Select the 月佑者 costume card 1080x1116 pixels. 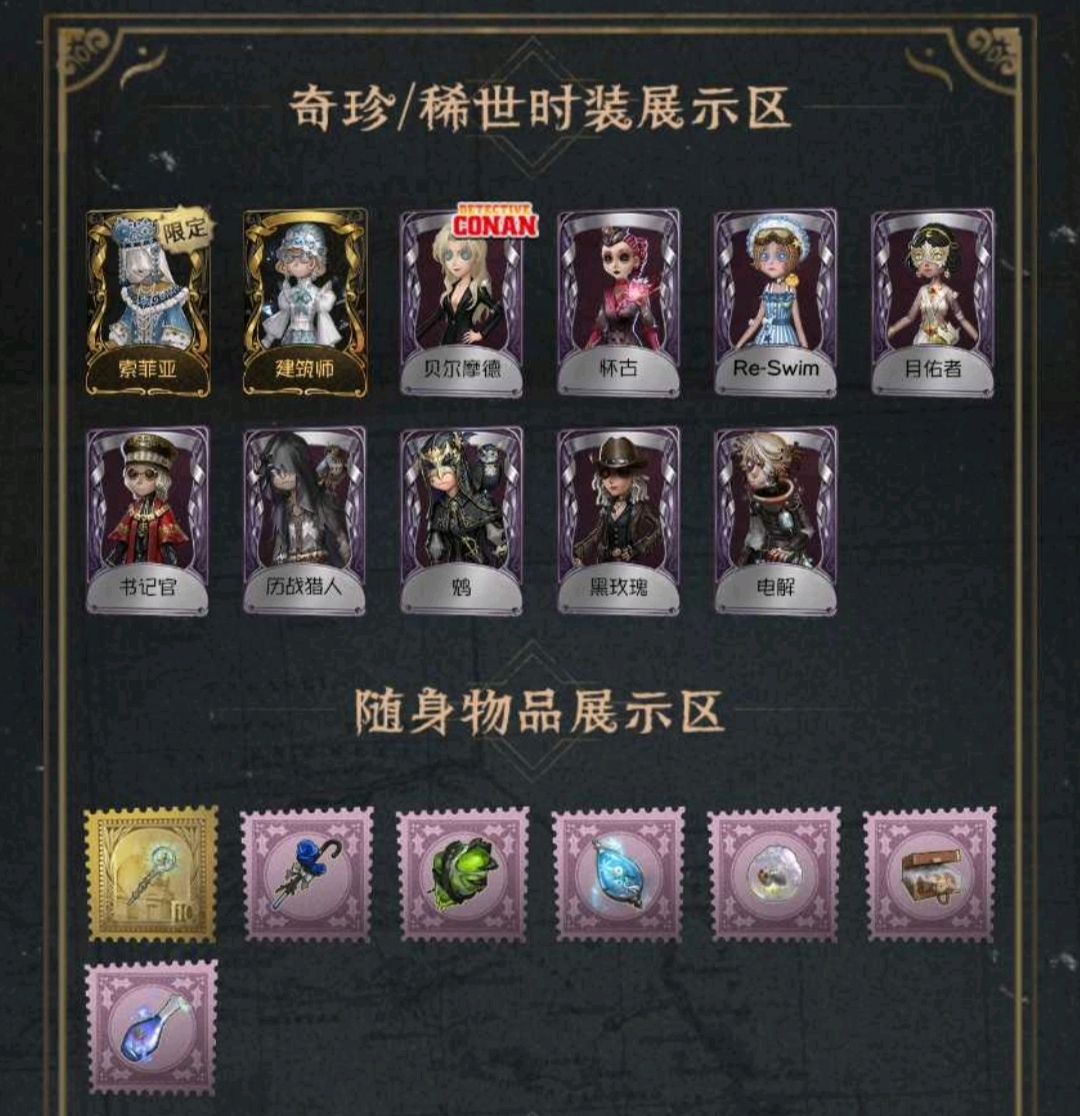click(x=933, y=302)
